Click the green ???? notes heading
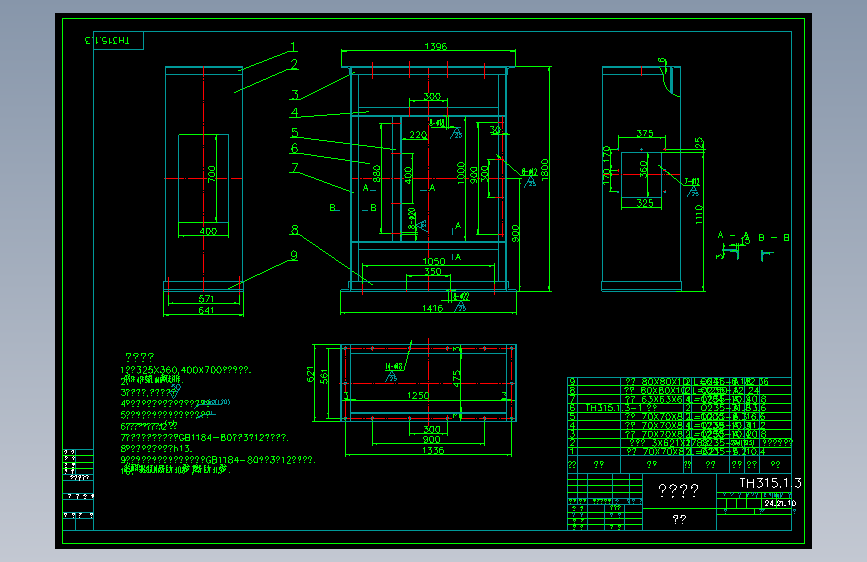 click(x=139, y=357)
